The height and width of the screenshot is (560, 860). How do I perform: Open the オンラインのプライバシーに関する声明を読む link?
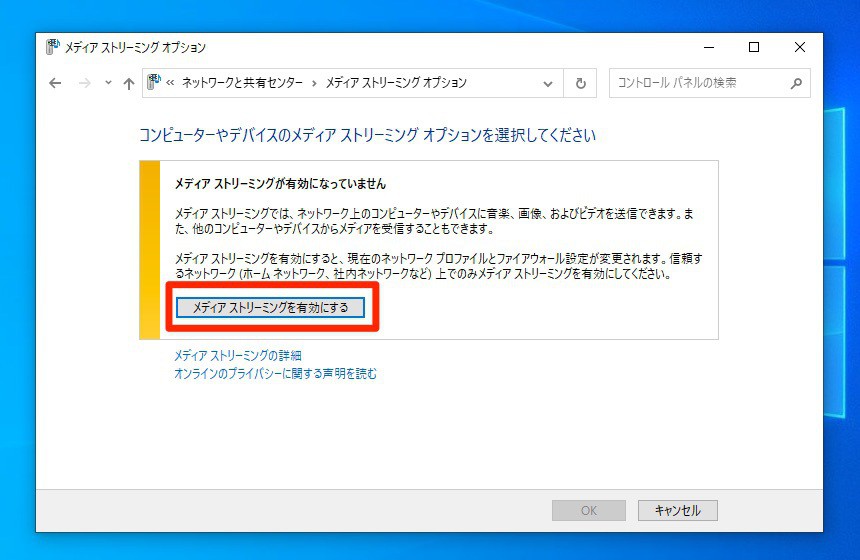275,374
